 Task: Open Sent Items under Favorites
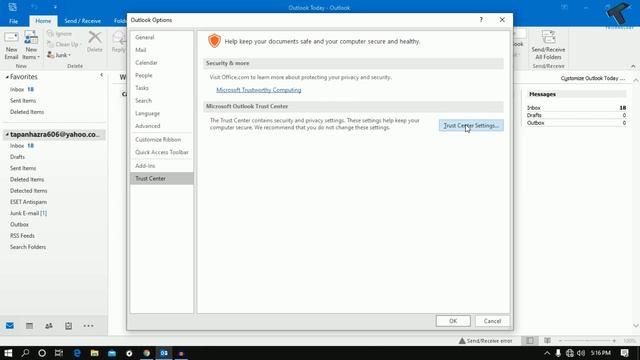(x=23, y=100)
